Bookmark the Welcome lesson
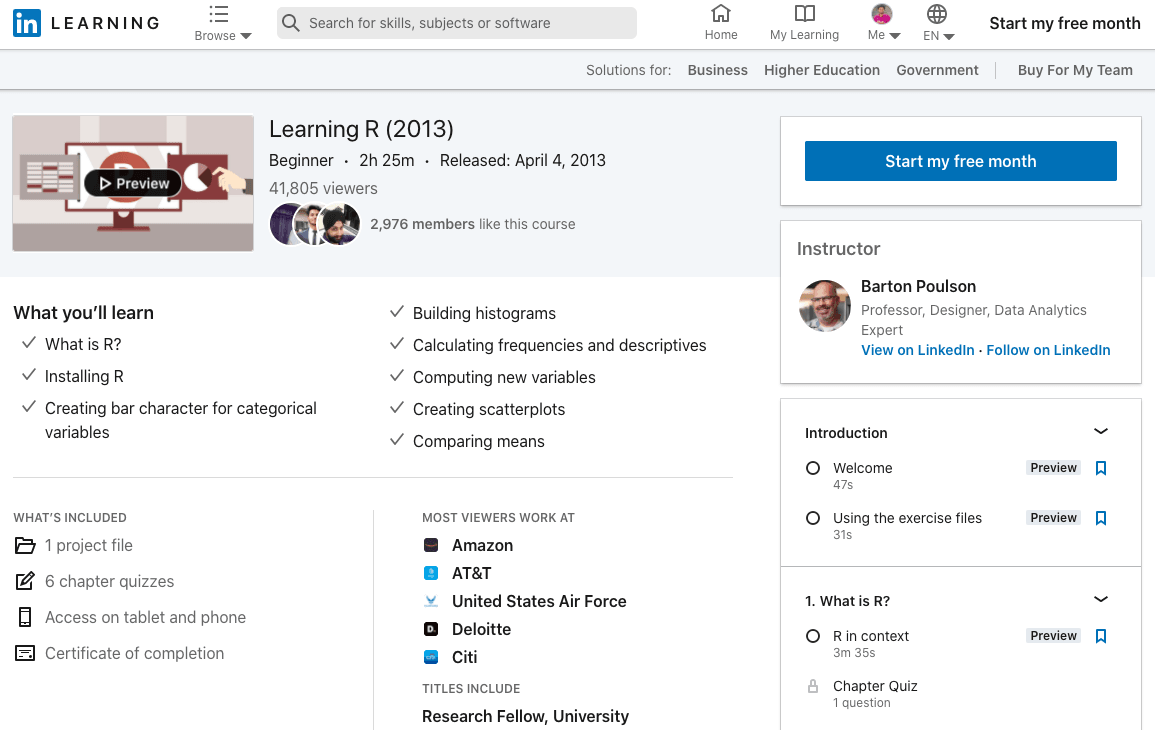 click(x=1100, y=468)
